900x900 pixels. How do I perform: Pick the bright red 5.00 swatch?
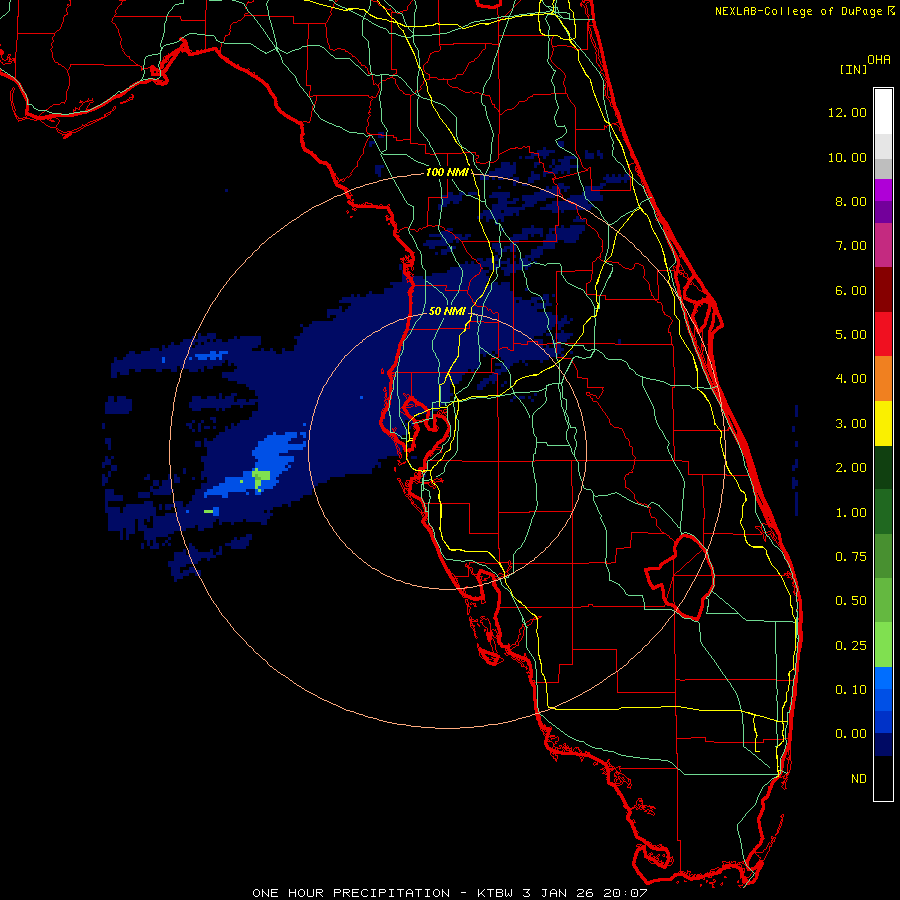[883, 334]
